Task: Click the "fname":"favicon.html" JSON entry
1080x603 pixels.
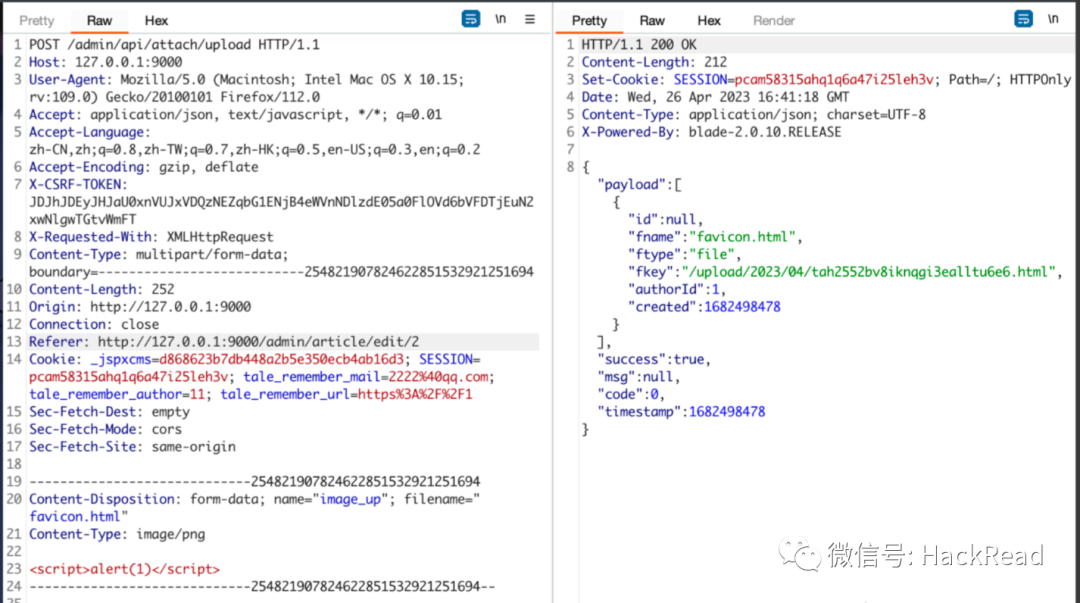Action: (x=715, y=237)
